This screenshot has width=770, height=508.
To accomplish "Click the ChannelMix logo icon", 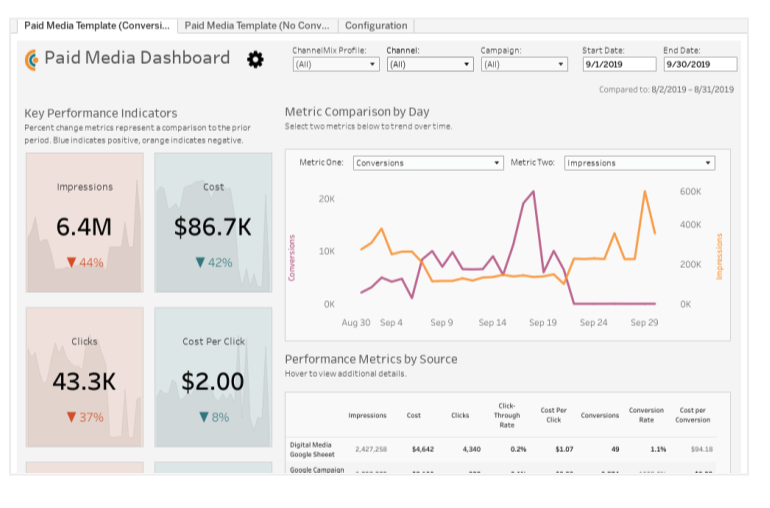I will 31,60.
